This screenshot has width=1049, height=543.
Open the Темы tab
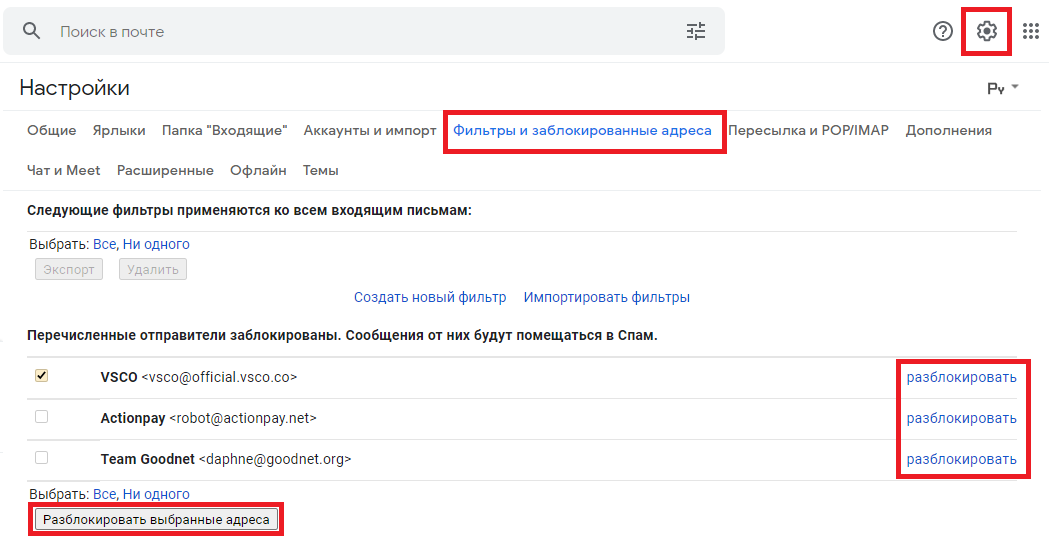click(321, 170)
